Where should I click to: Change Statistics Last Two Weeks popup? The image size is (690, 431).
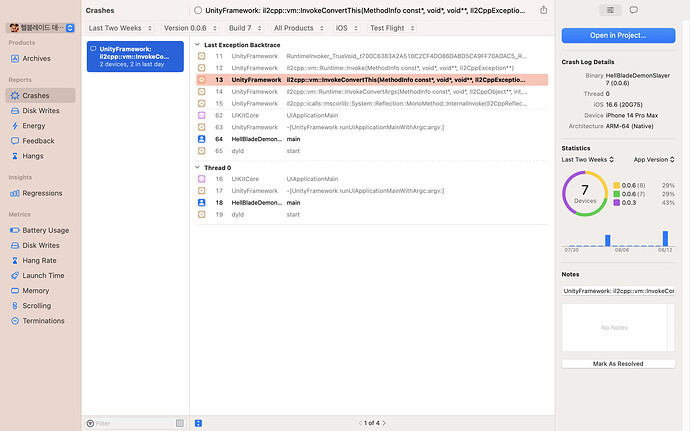coord(587,159)
